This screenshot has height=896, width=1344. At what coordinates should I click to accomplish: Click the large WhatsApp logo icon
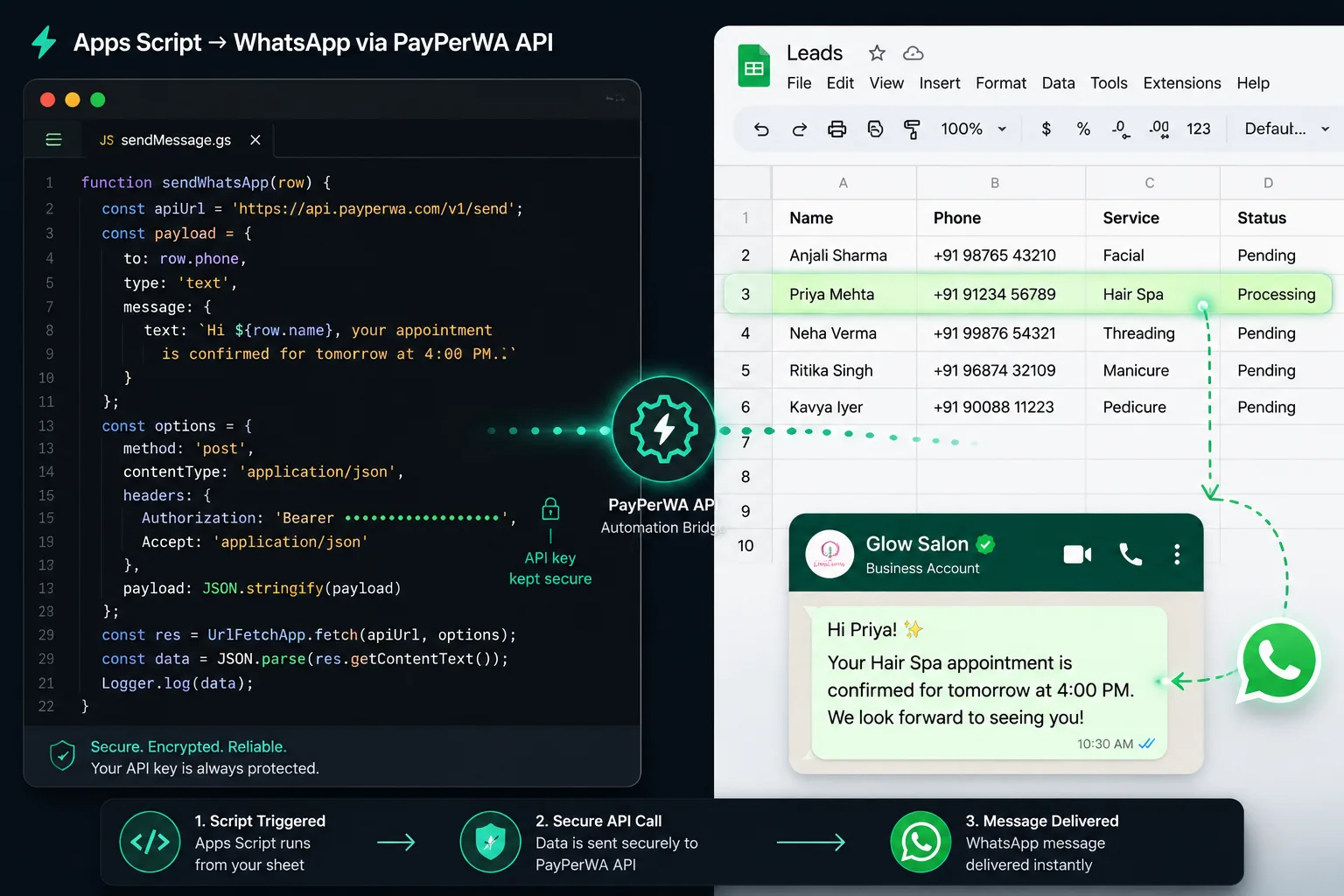coord(1279,661)
